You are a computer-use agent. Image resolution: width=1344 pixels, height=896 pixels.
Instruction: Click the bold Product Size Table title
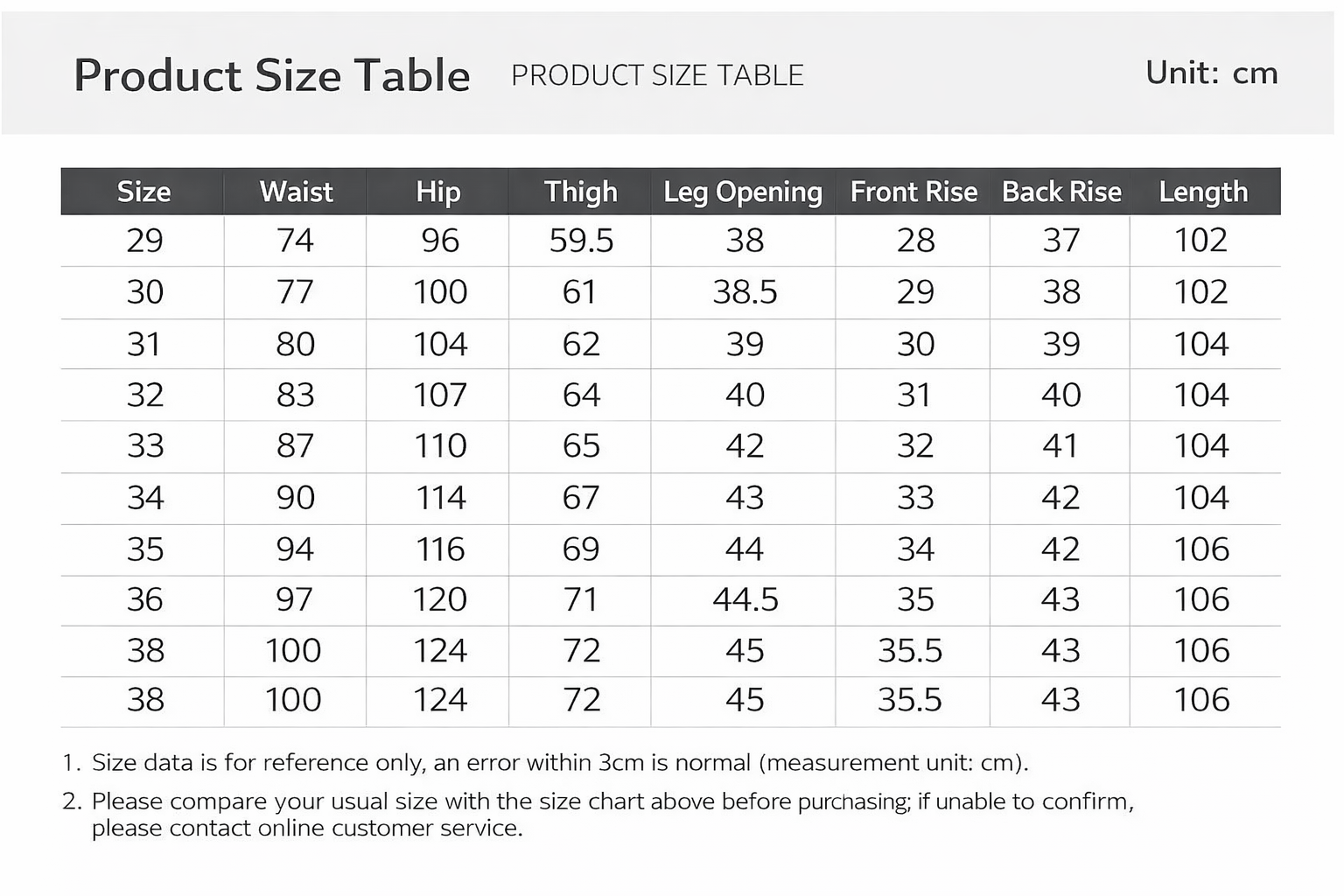(272, 75)
